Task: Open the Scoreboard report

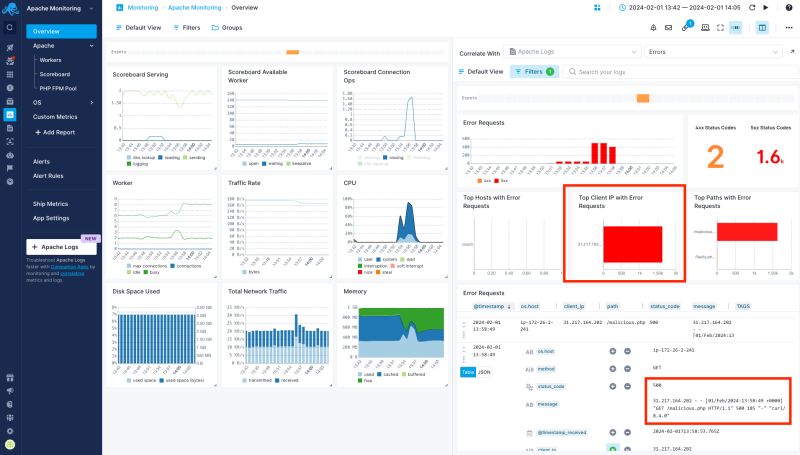Action: 55,74
